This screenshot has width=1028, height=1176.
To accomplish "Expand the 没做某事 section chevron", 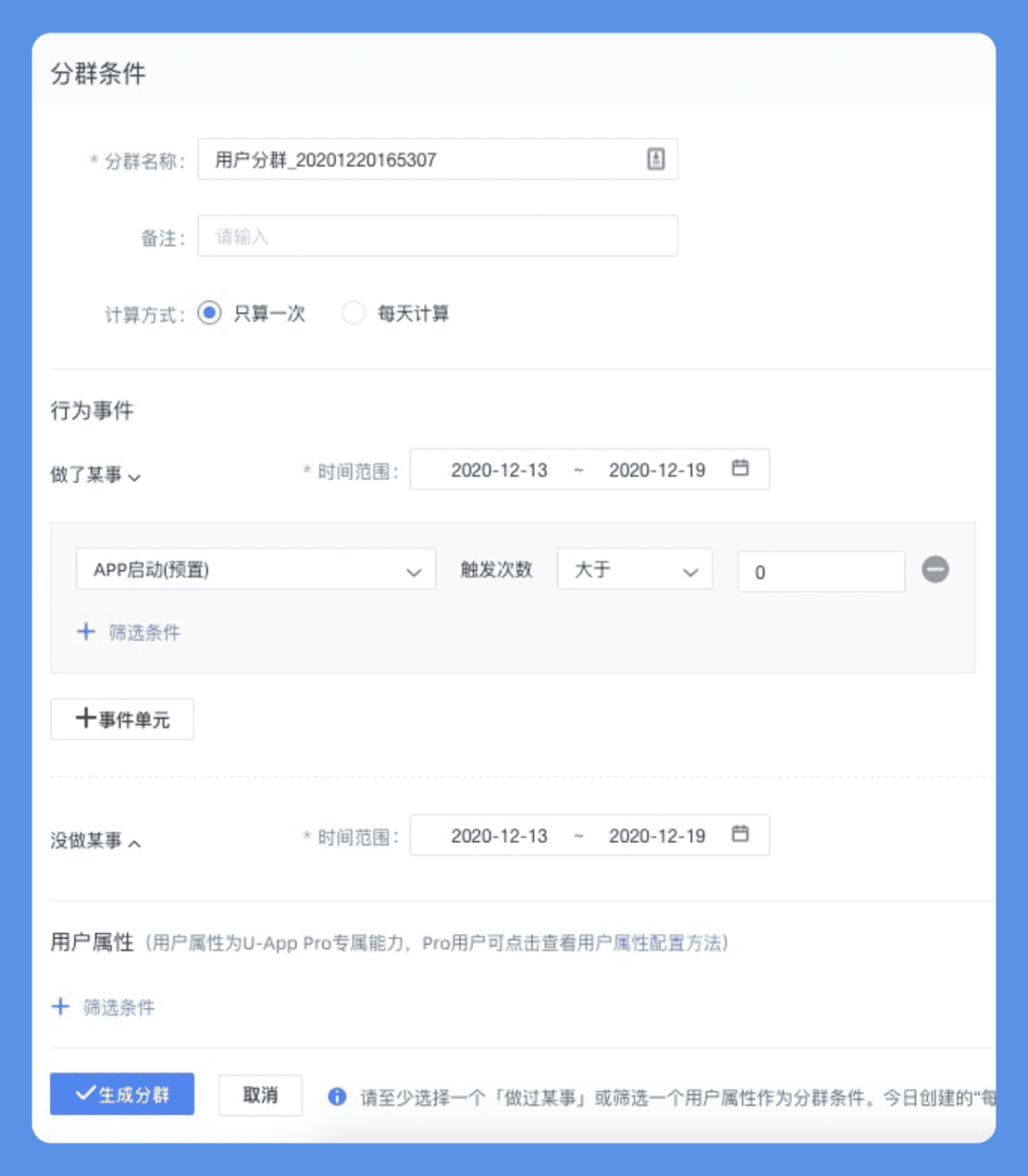I will 134,843.
